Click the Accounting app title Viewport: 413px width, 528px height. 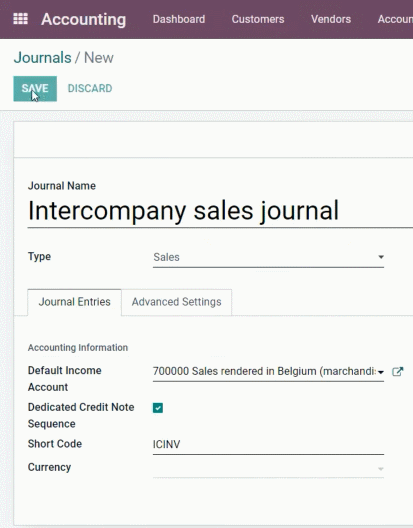coord(84,20)
